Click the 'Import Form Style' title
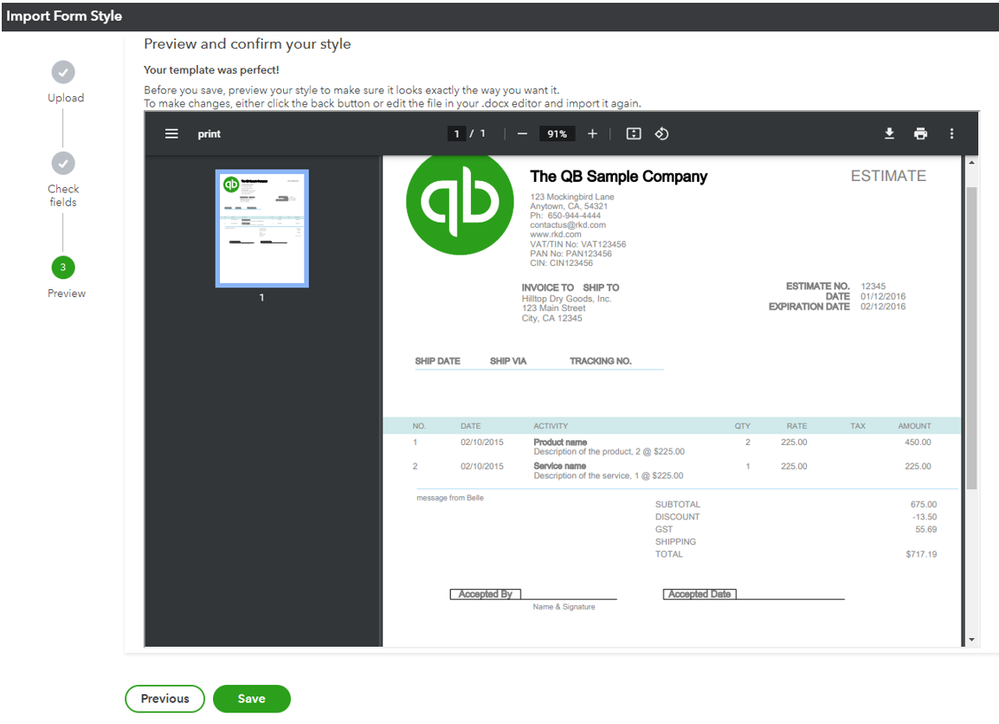Viewport: 999px width, 724px height. point(64,16)
